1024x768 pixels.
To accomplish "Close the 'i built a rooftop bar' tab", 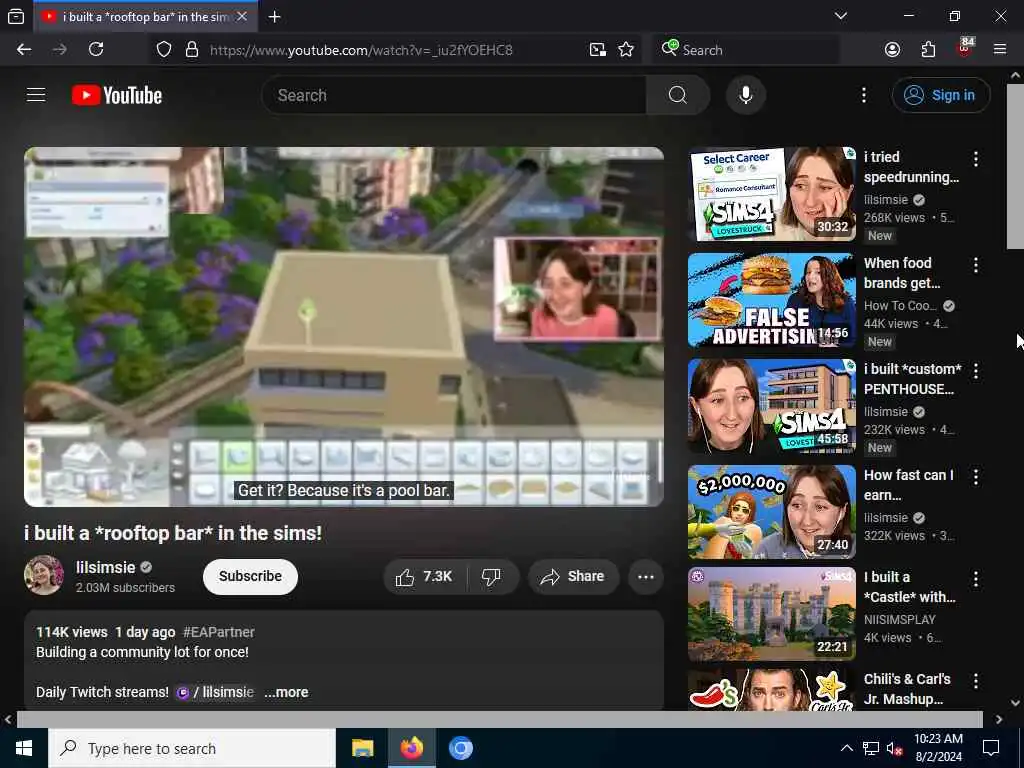I will [x=242, y=16].
